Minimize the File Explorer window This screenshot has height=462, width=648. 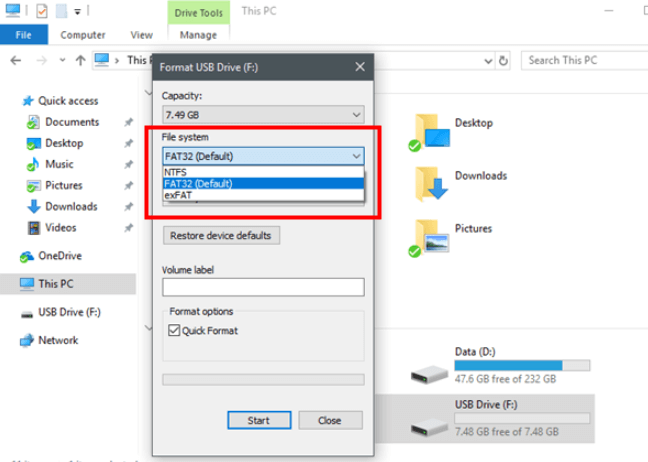pyautogui.click(x=609, y=11)
